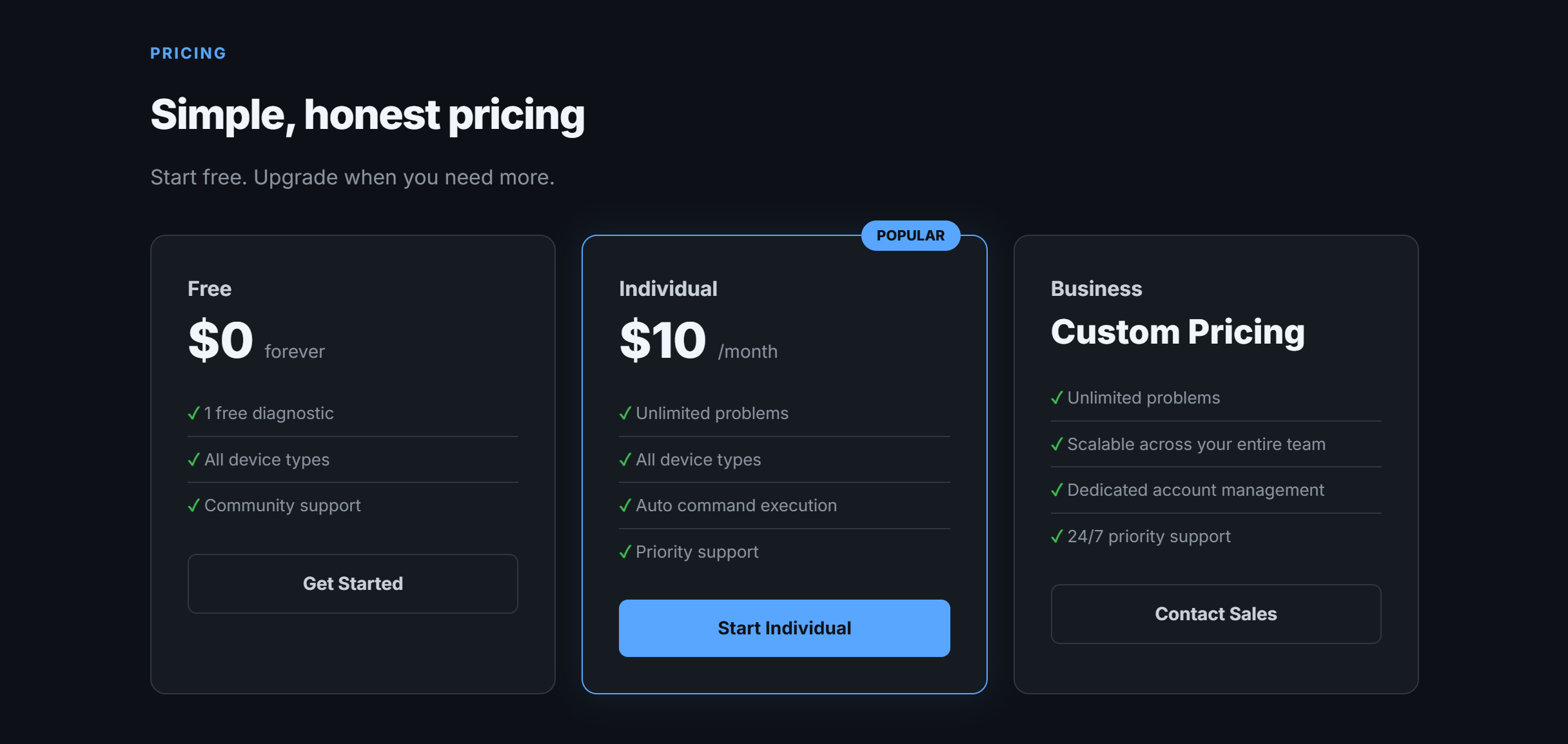
Task: Click checkmark beside 24/7 priority support
Action: click(x=1057, y=536)
